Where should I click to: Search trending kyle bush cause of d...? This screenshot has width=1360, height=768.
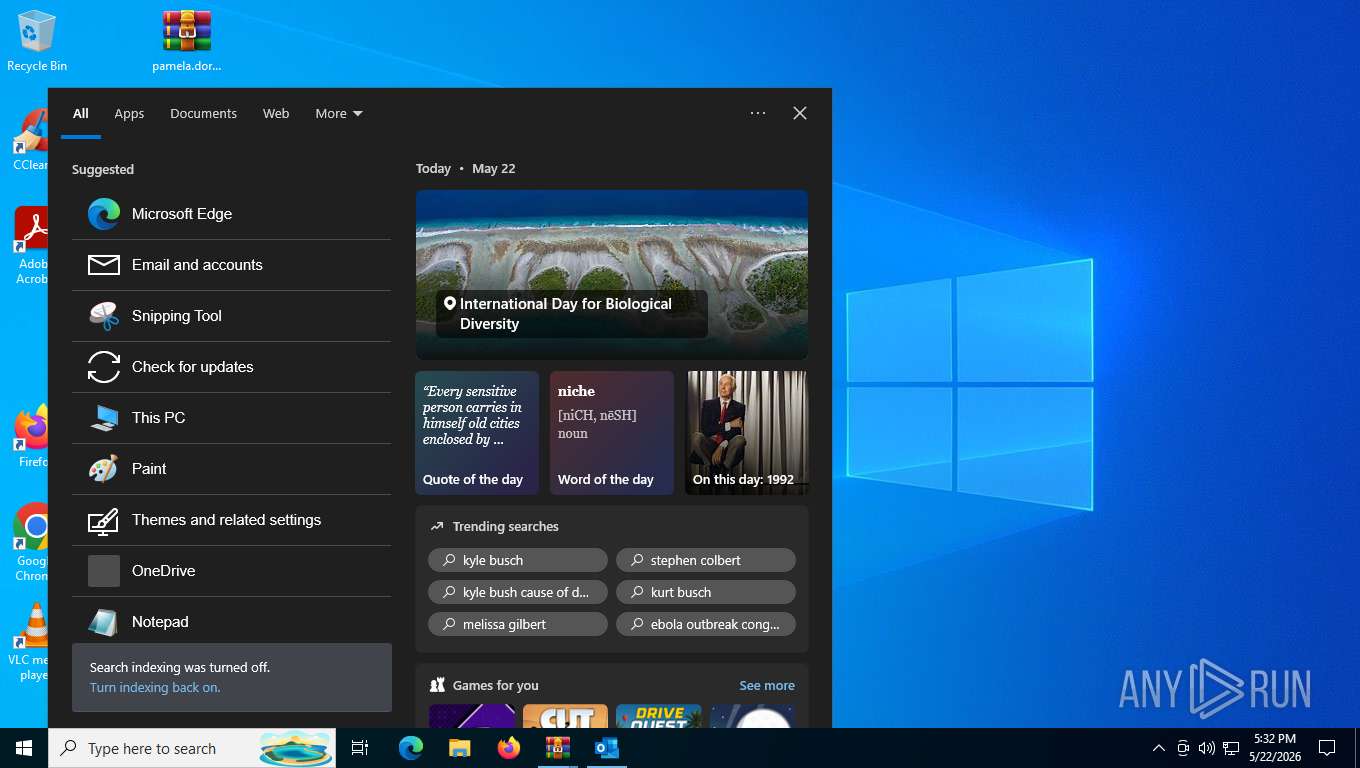pos(518,592)
